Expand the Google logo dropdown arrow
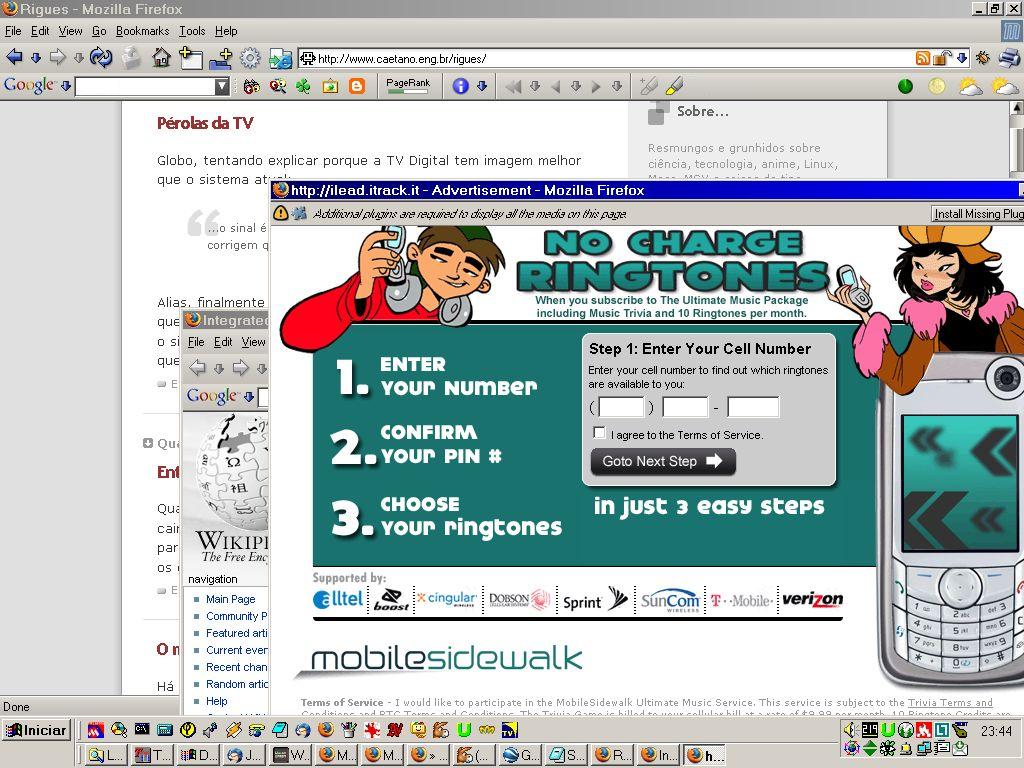1024x768 pixels. (65, 86)
